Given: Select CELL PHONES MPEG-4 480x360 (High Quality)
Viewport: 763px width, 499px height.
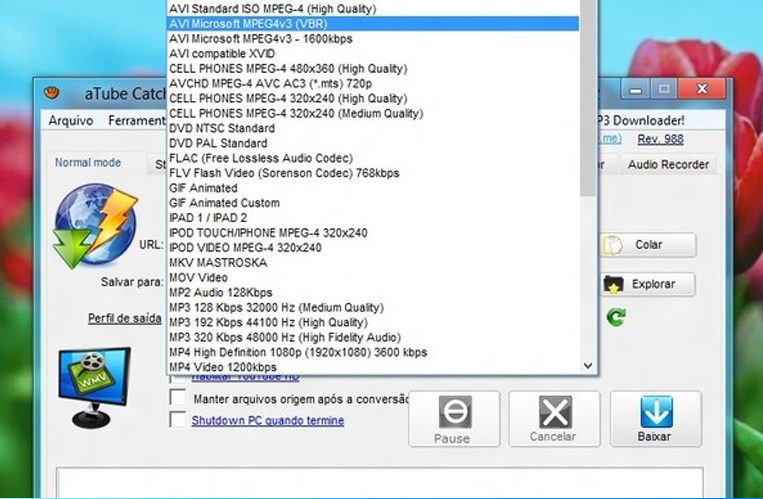Looking at the screenshot, I should click(x=373, y=69).
